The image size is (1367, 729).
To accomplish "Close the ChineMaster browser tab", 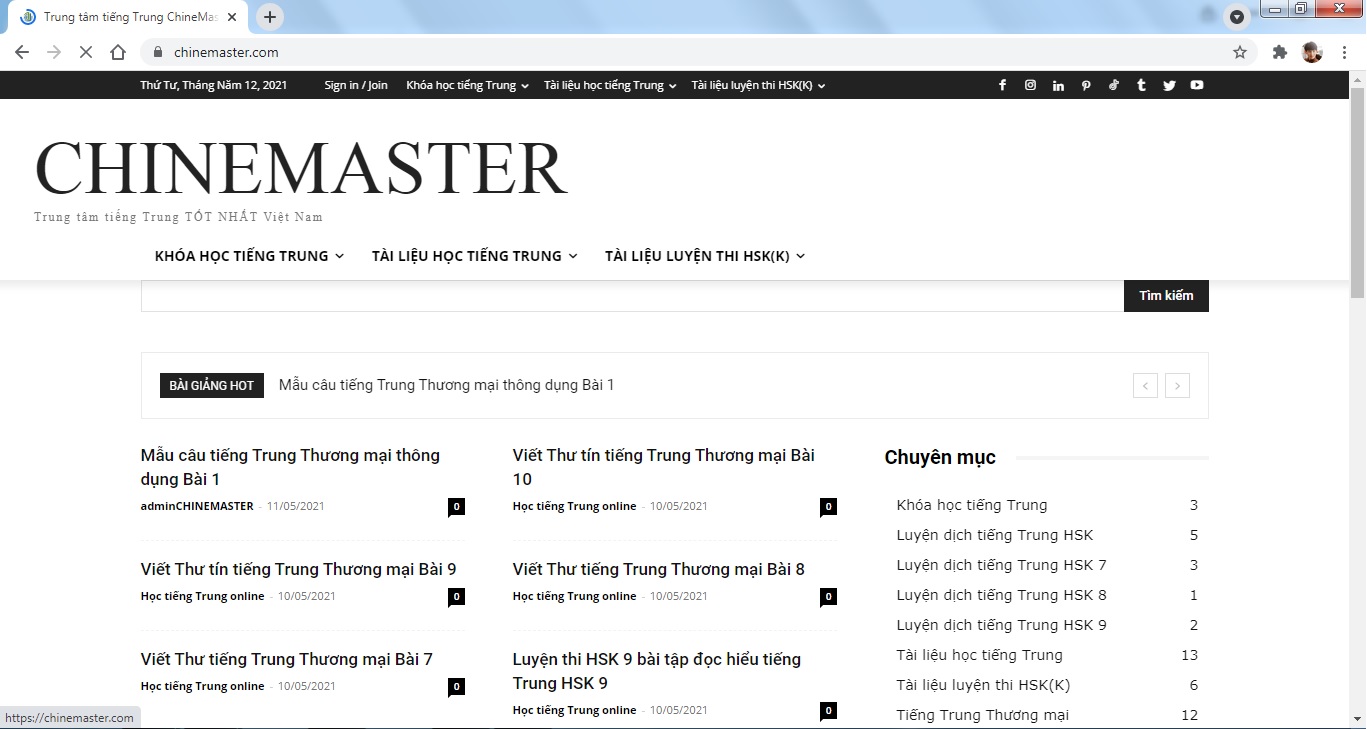I will click(233, 17).
